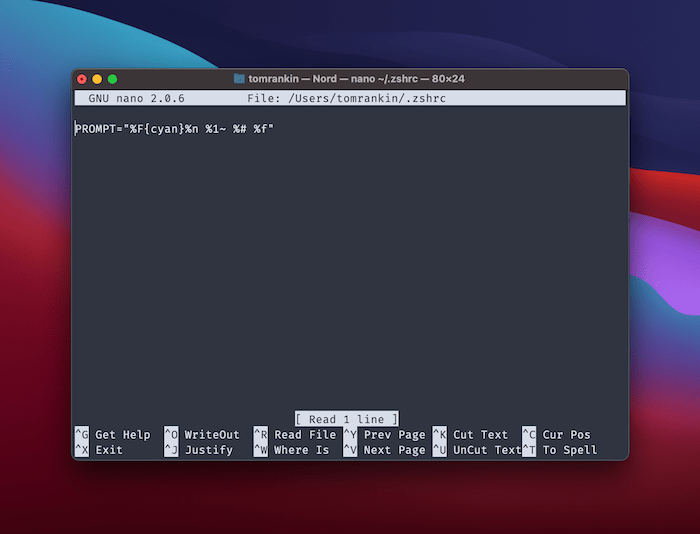Click the ^W key hint
Viewport: 700px width, 534px height.
(261, 450)
